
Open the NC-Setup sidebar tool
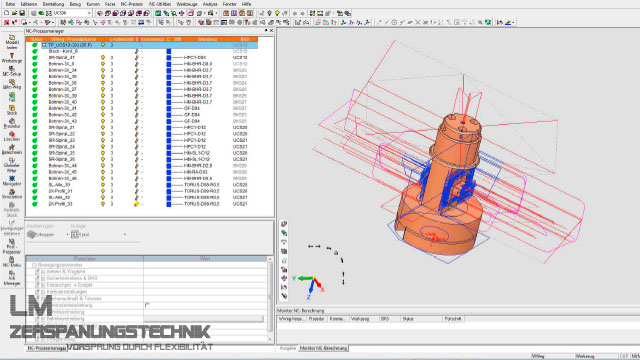[x=12, y=71]
